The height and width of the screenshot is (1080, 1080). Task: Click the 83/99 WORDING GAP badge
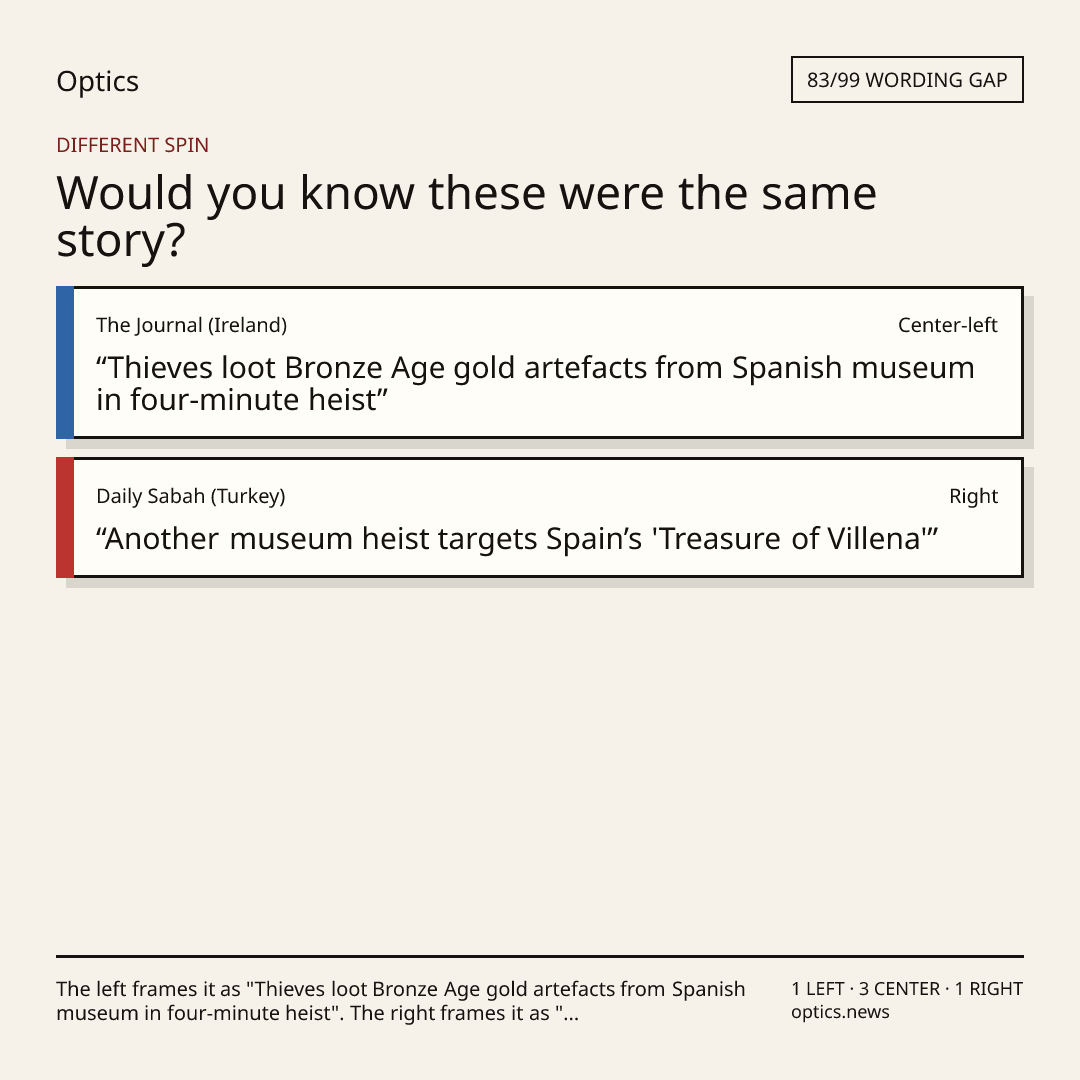click(x=907, y=80)
